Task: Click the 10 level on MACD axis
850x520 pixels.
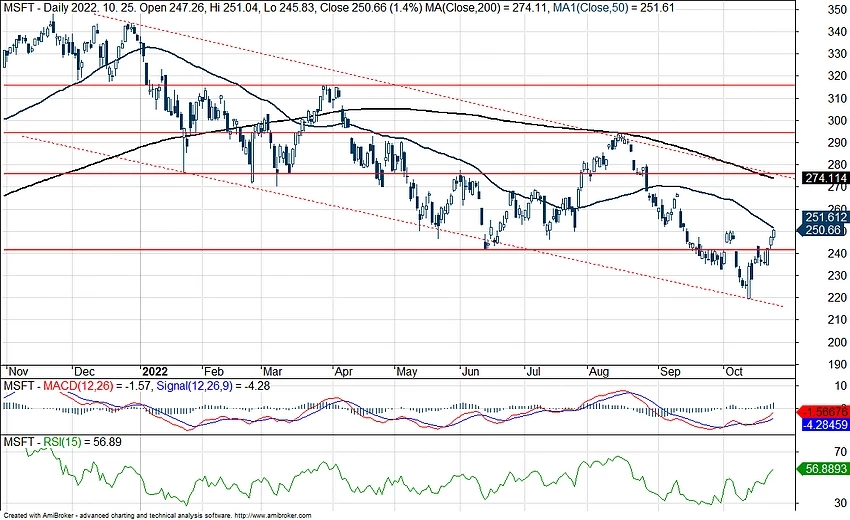Action: [x=840, y=386]
